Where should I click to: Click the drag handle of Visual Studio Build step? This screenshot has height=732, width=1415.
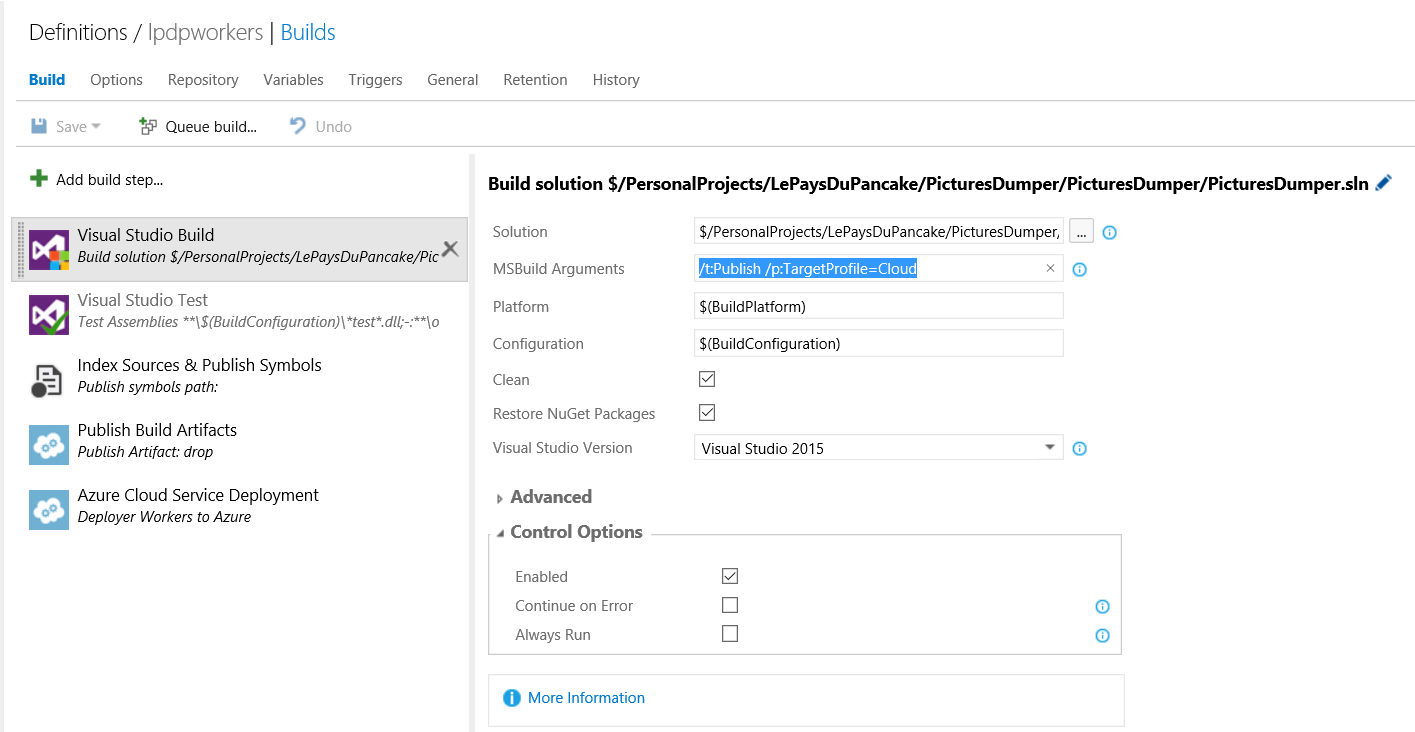pos(20,250)
